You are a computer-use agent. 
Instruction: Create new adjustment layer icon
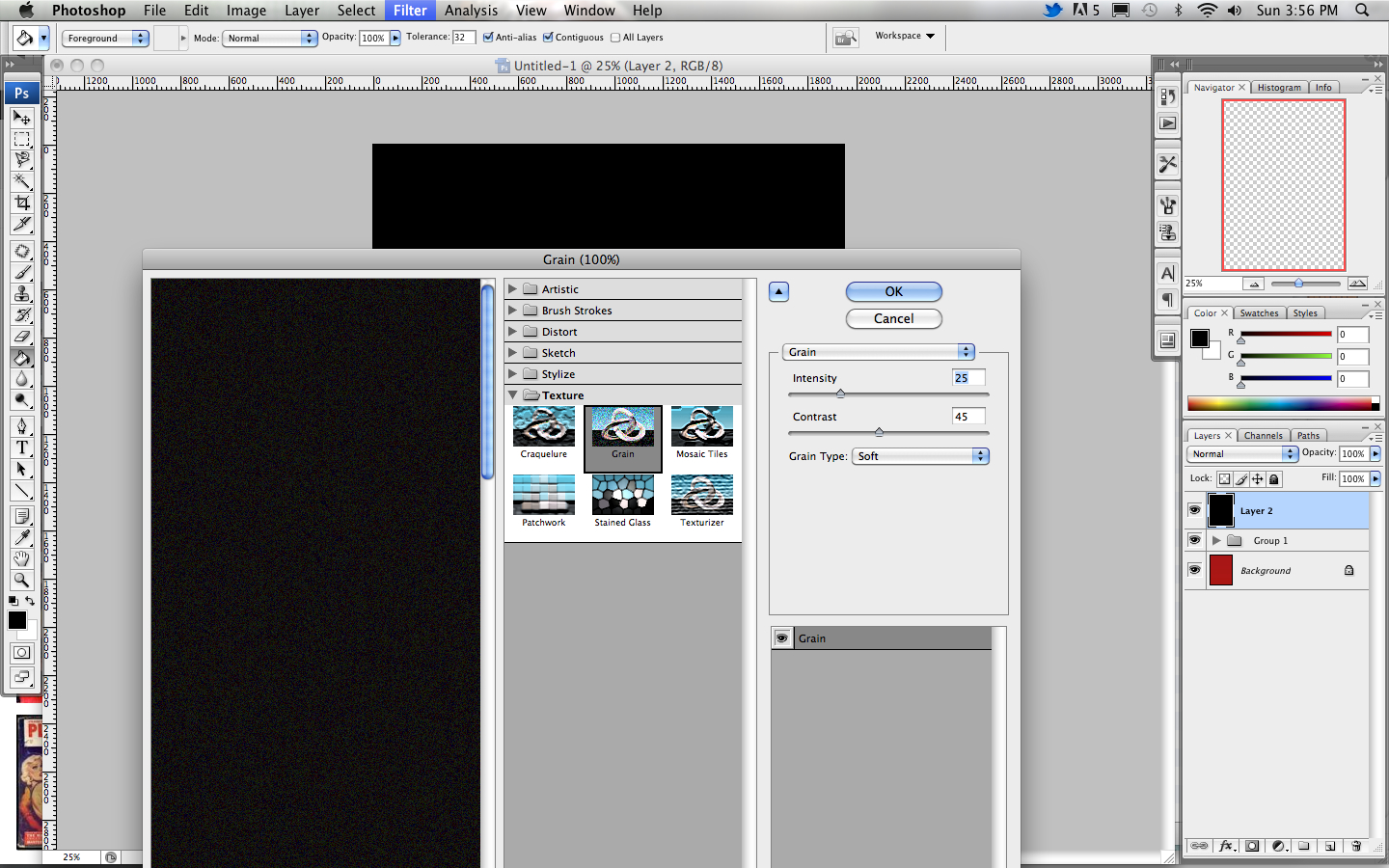tap(1279, 846)
